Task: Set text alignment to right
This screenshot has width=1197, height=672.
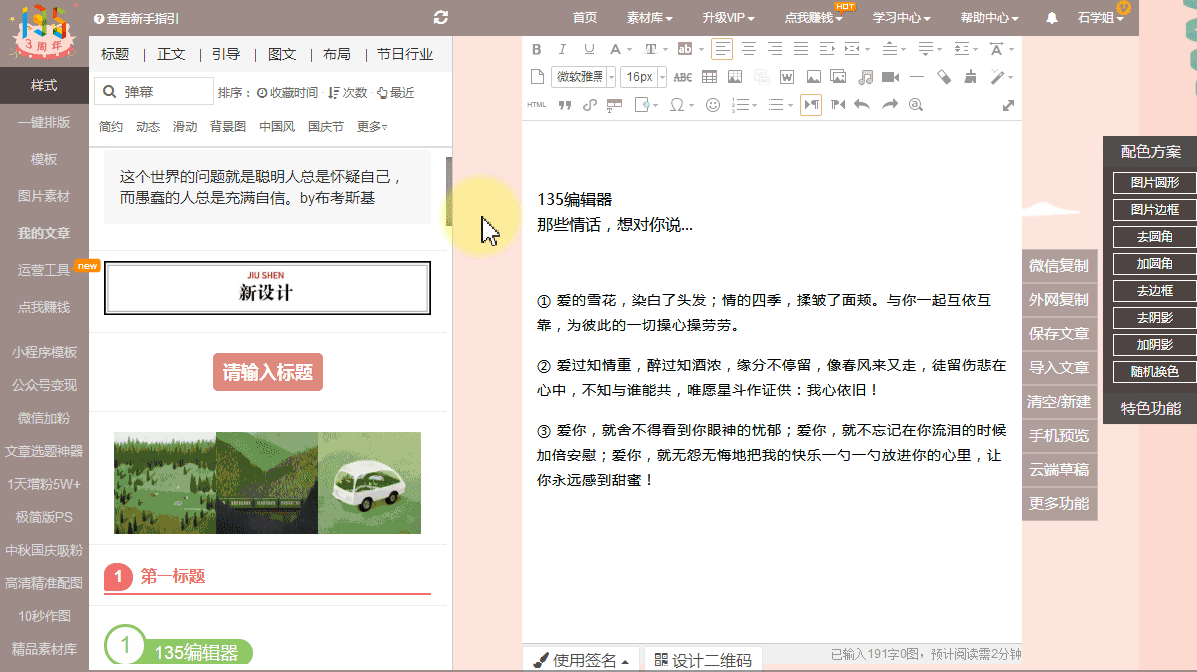Action: tap(775, 50)
